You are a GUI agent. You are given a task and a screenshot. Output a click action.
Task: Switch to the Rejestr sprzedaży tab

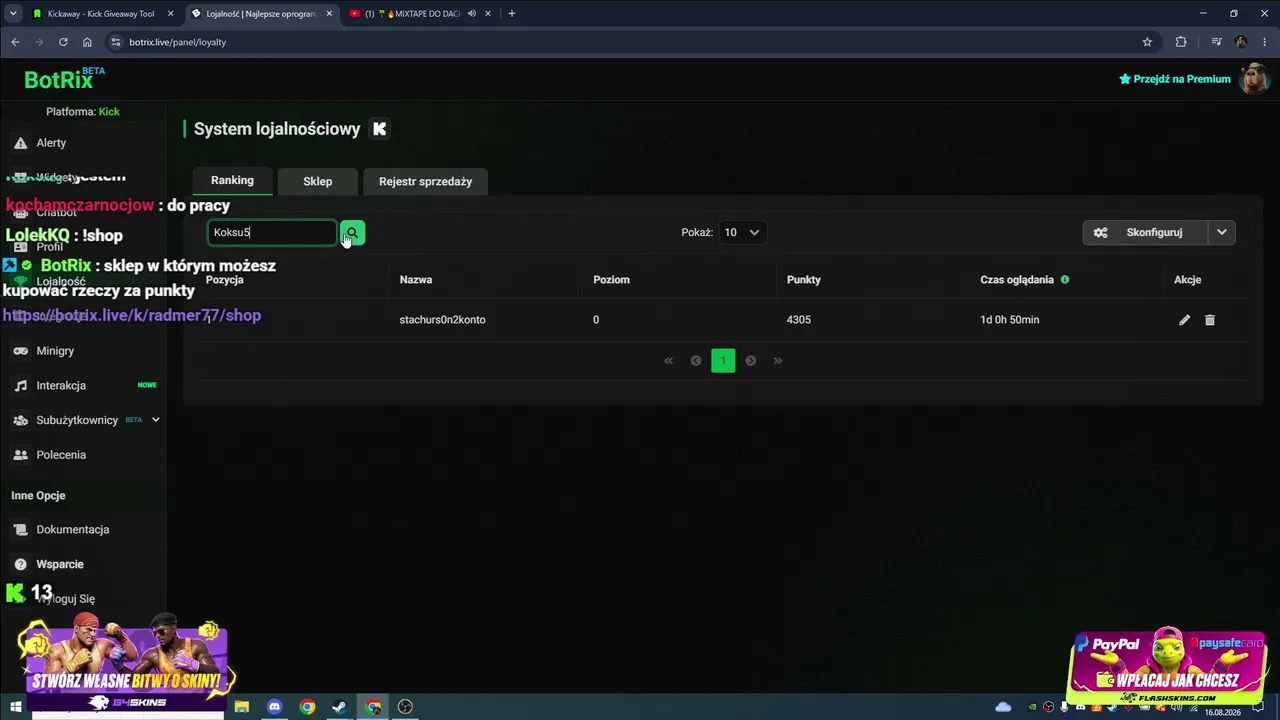(x=425, y=181)
